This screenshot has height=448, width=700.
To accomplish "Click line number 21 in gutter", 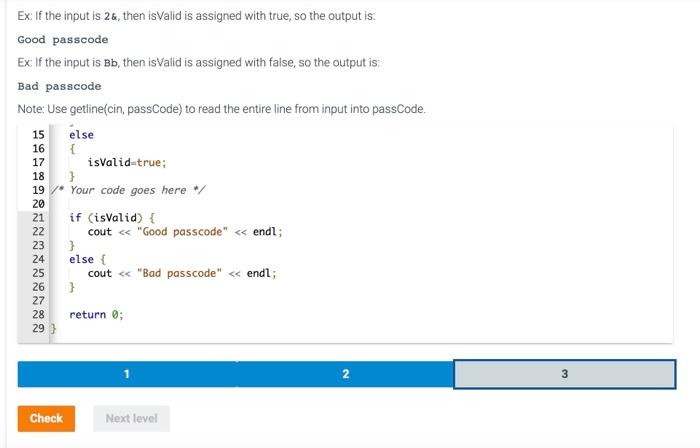I will pyautogui.click(x=38, y=218).
